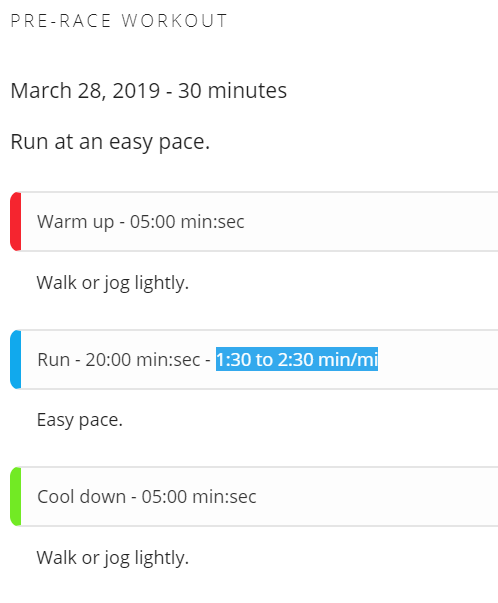
Task: Click the 'Easy pace.' note under Run
Action: tap(80, 420)
